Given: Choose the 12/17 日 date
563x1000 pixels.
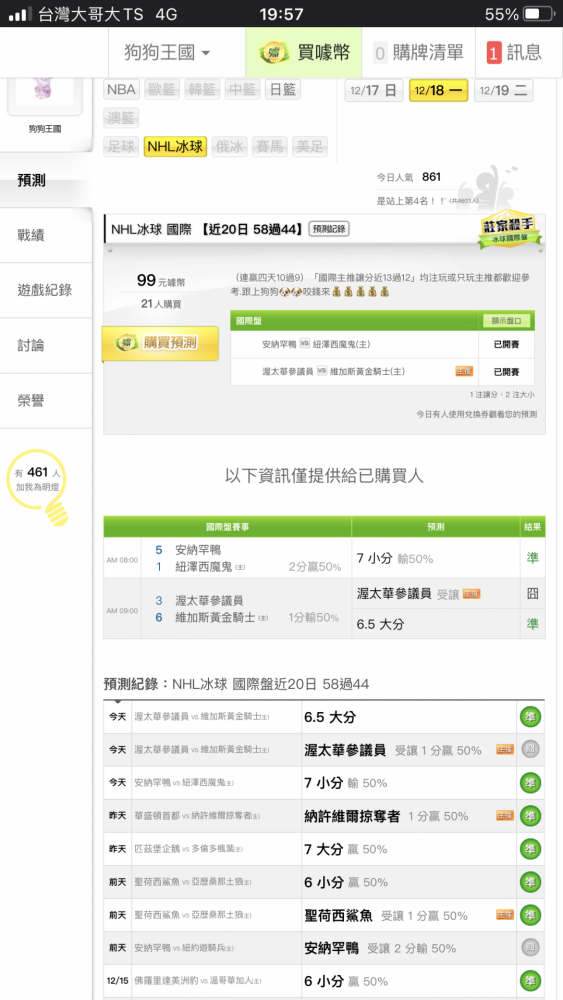Looking at the screenshot, I should point(374,91).
